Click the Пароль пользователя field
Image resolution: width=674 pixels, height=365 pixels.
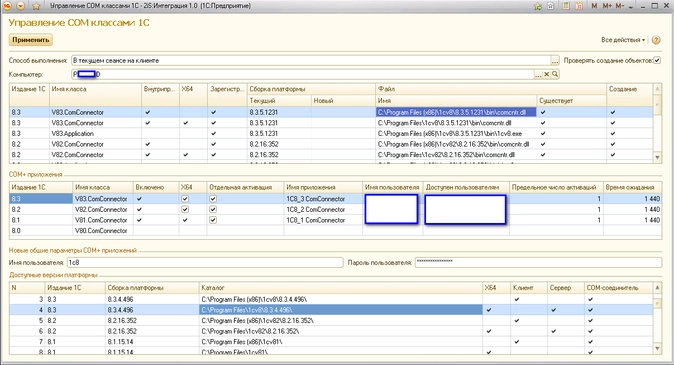click(538, 262)
